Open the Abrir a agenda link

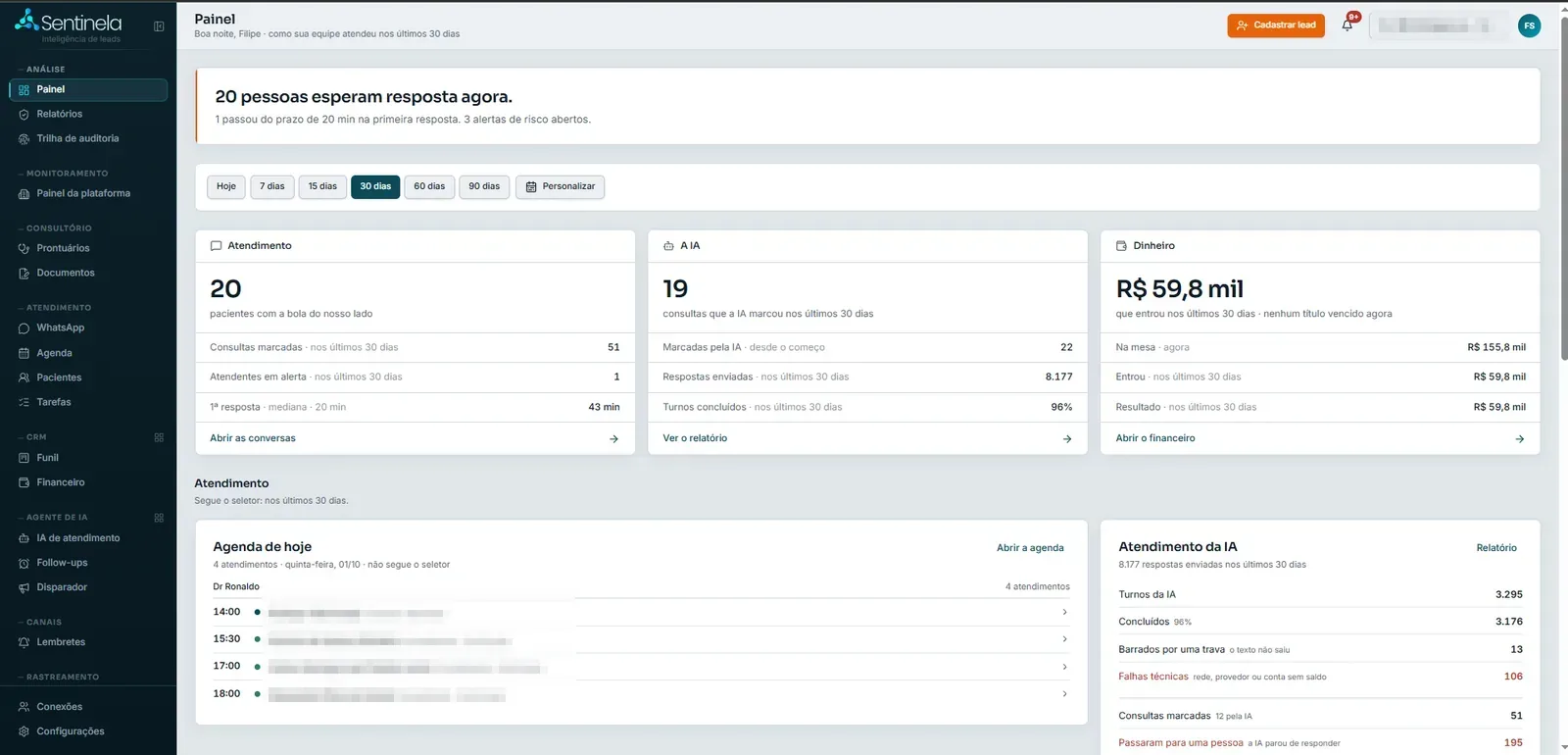click(1030, 548)
